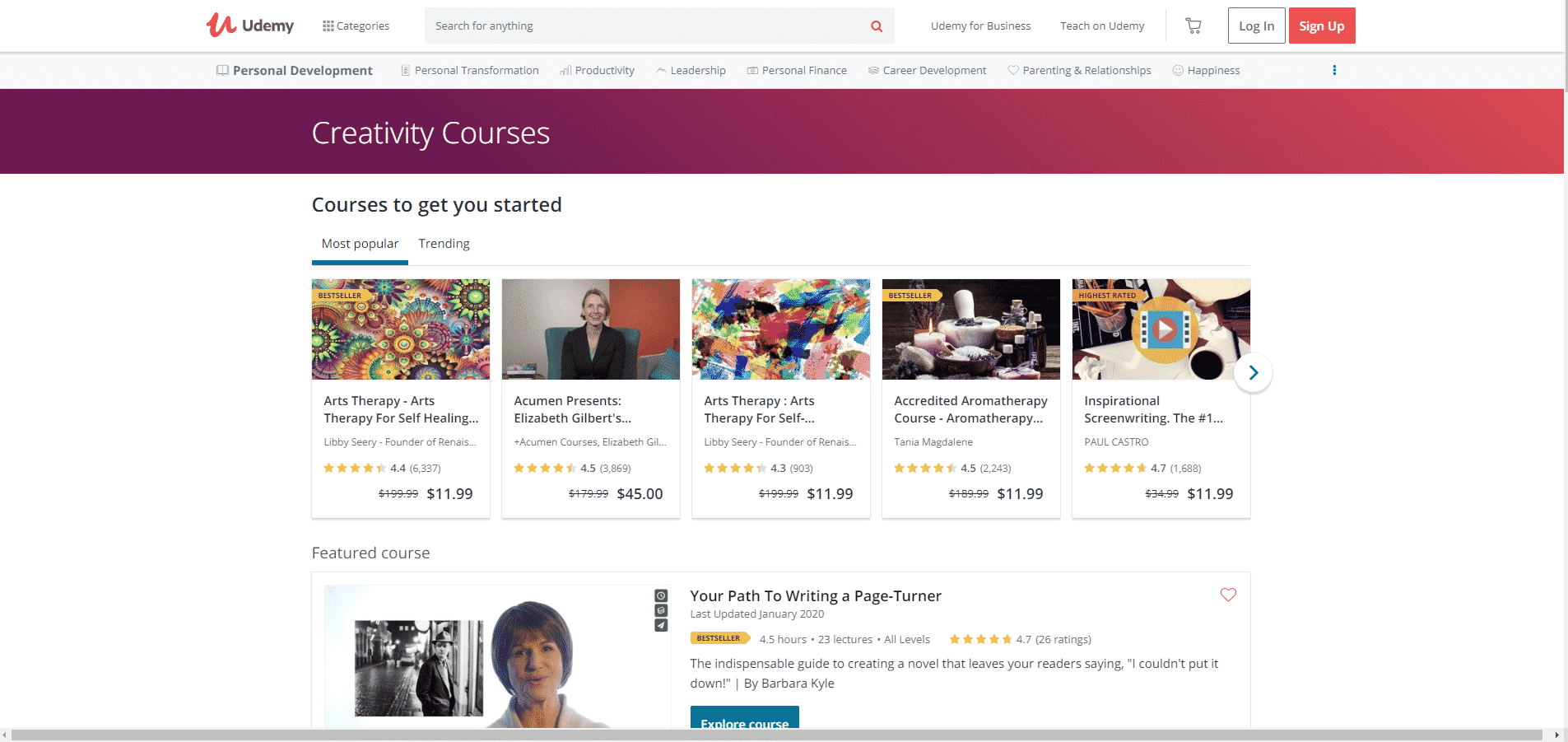1568x742 pixels.
Task: Click the scrollbar left arrow
Action: (5, 735)
